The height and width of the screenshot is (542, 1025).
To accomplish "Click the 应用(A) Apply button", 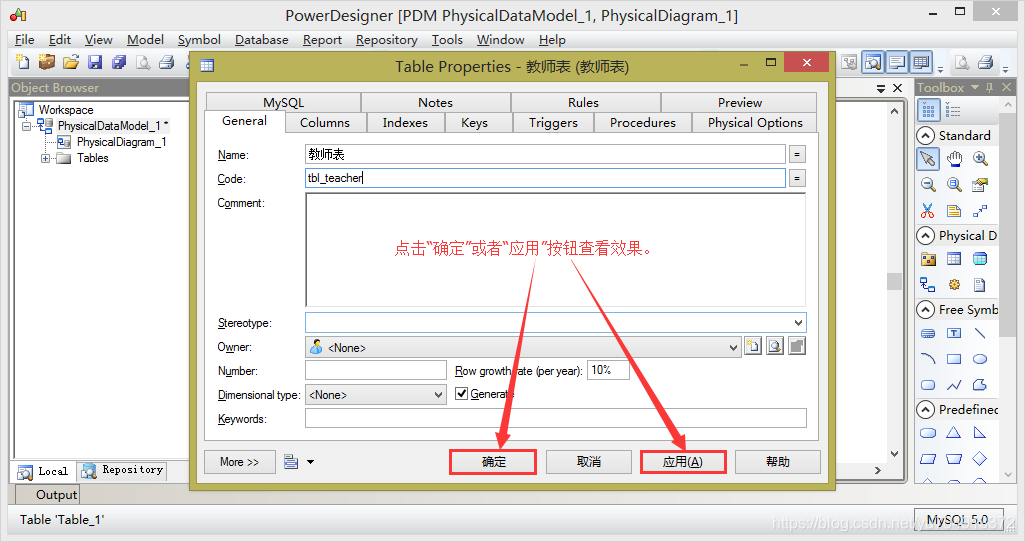I will pos(683,462).
